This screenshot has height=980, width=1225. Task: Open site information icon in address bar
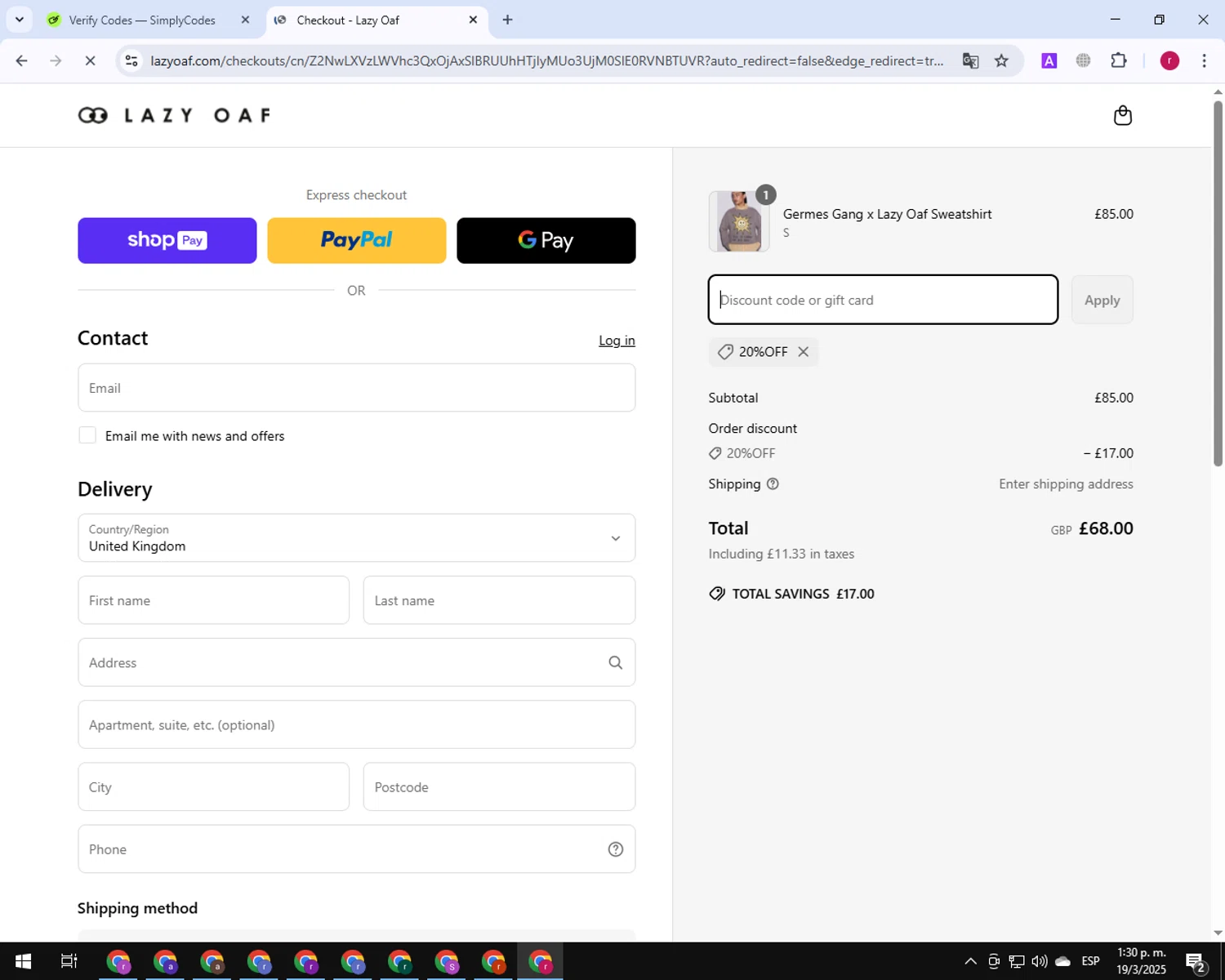coord(131,60)
